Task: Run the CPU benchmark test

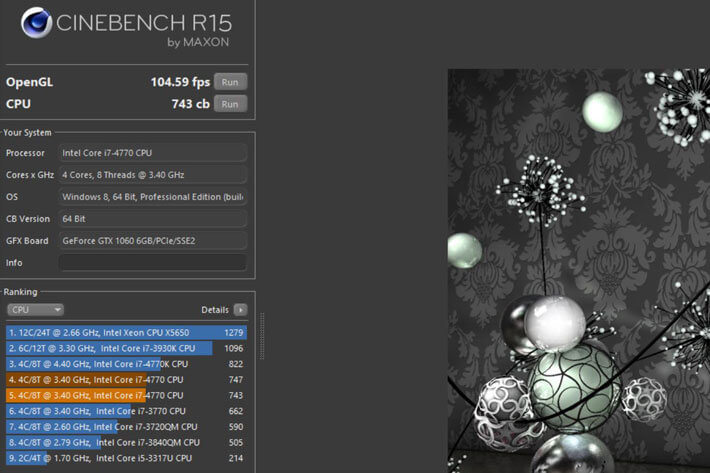Action: coord(229,104)
